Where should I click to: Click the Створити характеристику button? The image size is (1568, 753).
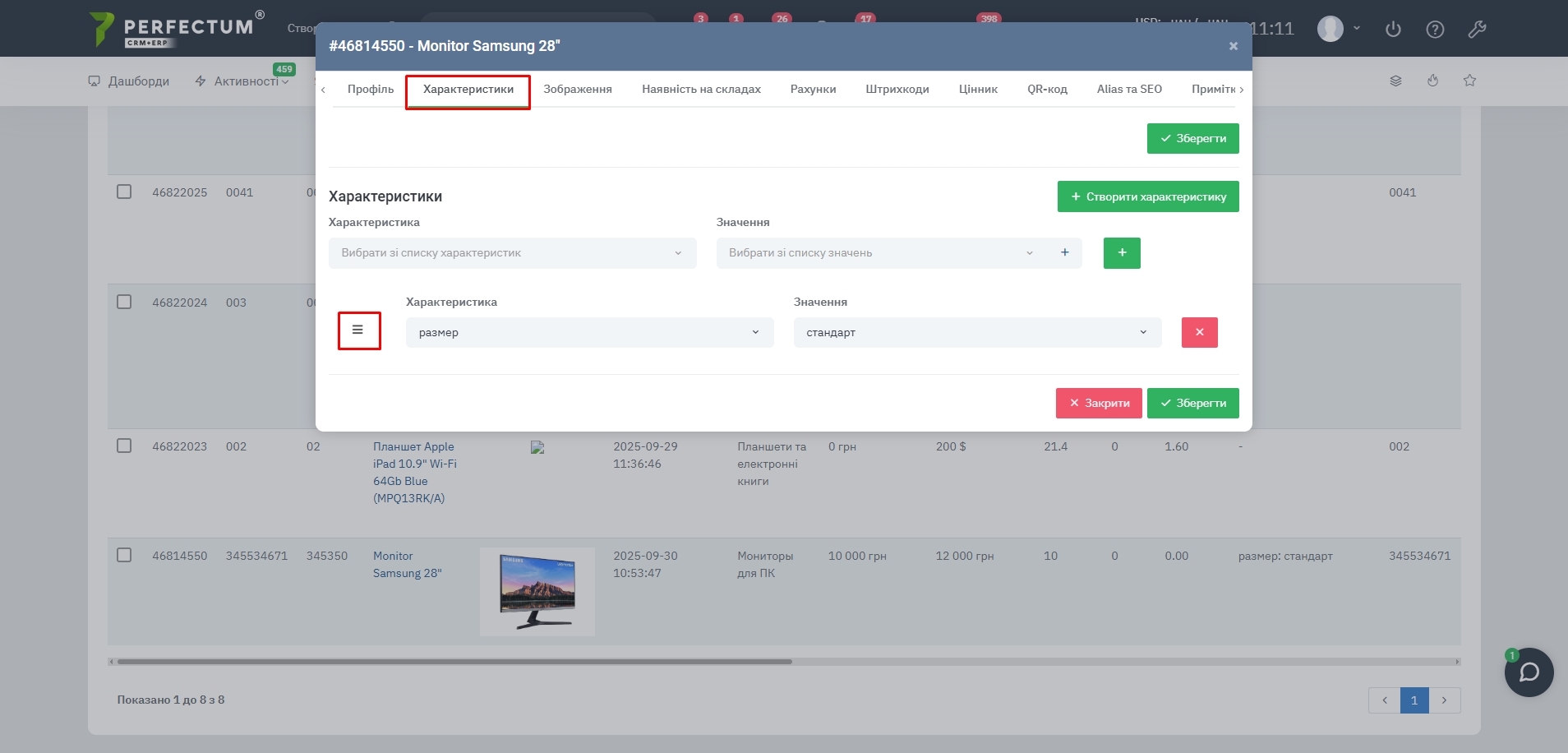pos(1147,196)
